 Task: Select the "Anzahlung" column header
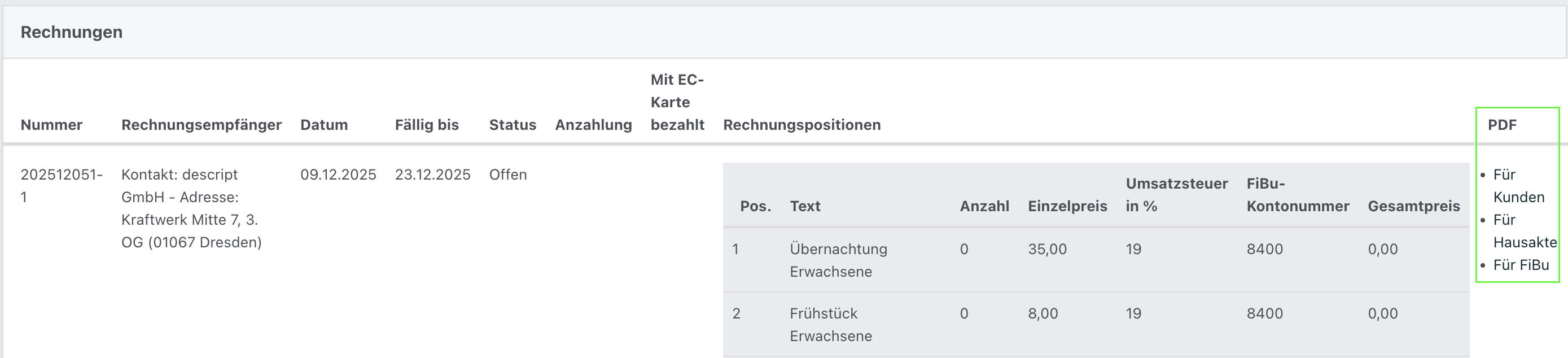click(x=593, y=125)
